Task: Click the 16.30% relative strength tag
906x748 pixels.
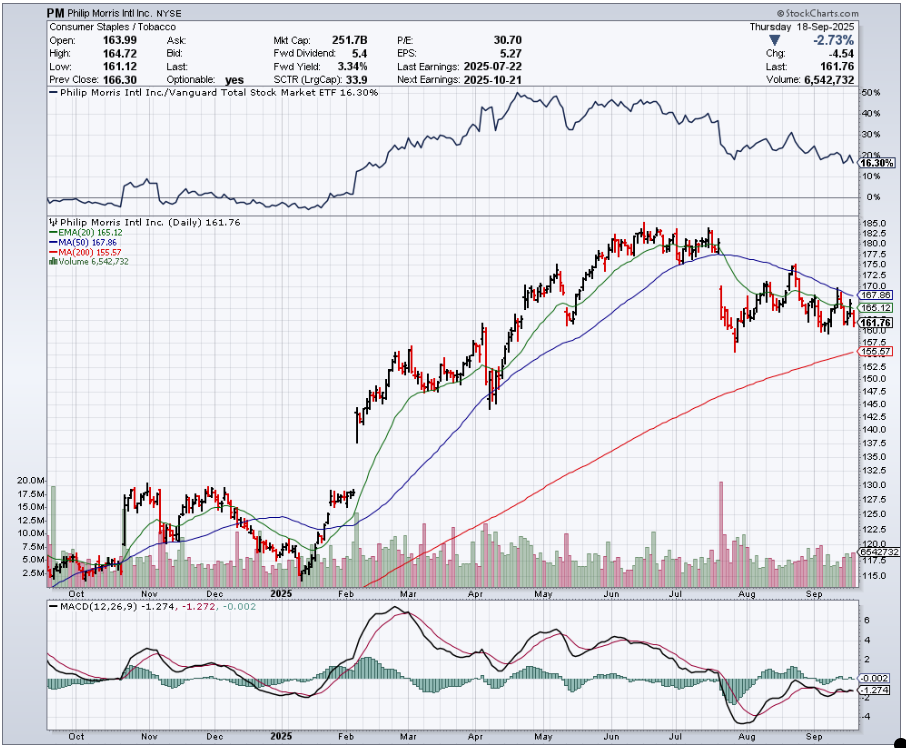Action: tap(877, 163)
